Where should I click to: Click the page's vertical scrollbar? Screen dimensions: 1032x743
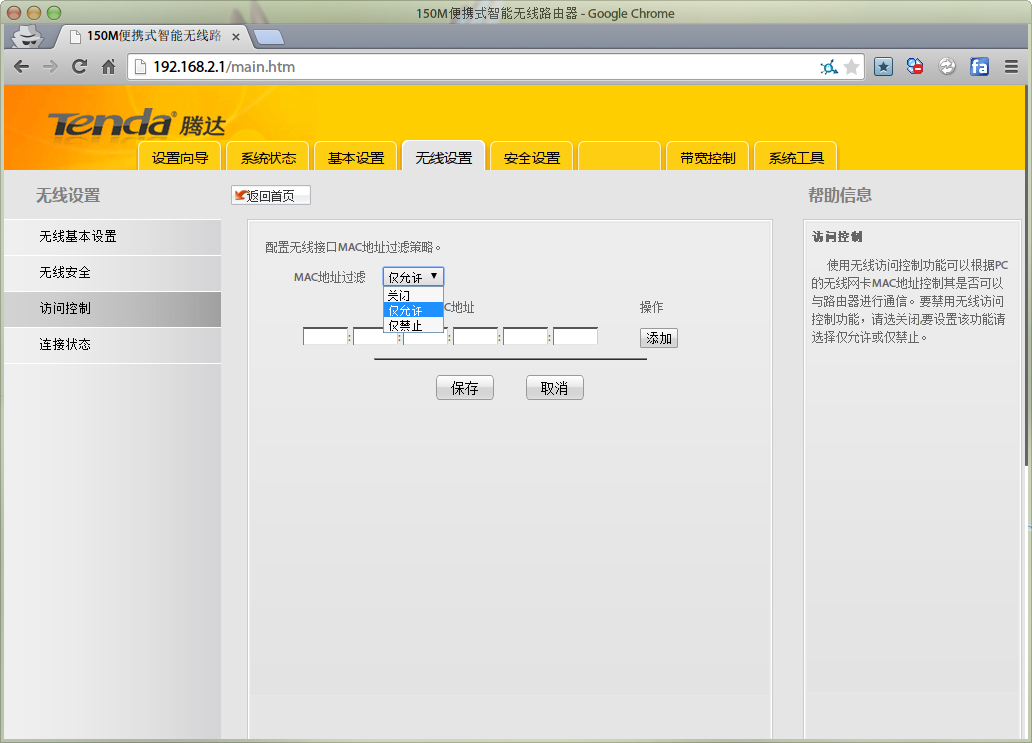click(x=1025, y=276)
